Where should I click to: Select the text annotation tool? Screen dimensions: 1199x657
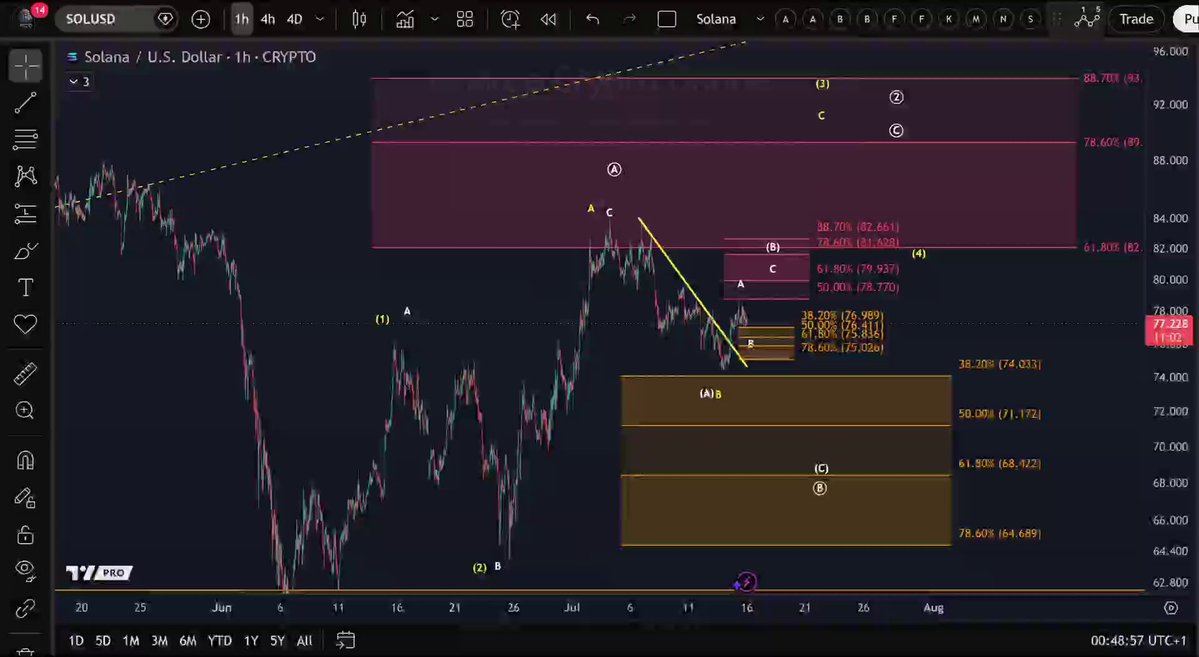[25, 288]
